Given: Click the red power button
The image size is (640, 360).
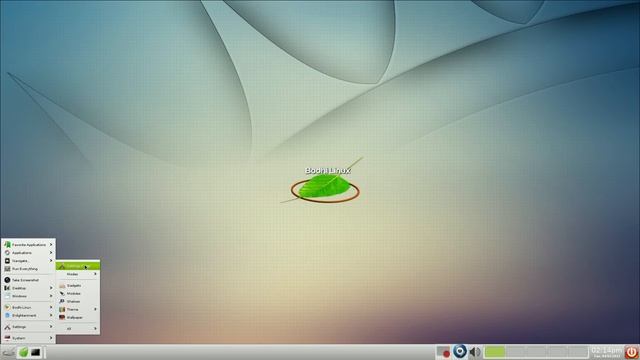Looking at the screenshot, I should pos(631,352).
